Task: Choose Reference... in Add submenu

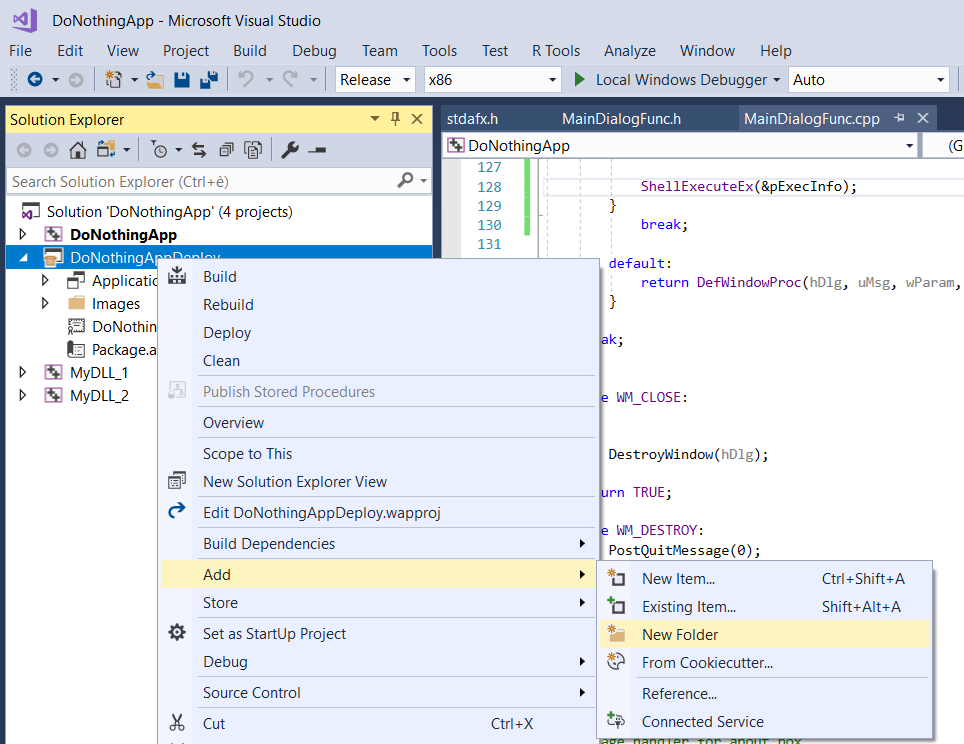Action: pos(765,694)
